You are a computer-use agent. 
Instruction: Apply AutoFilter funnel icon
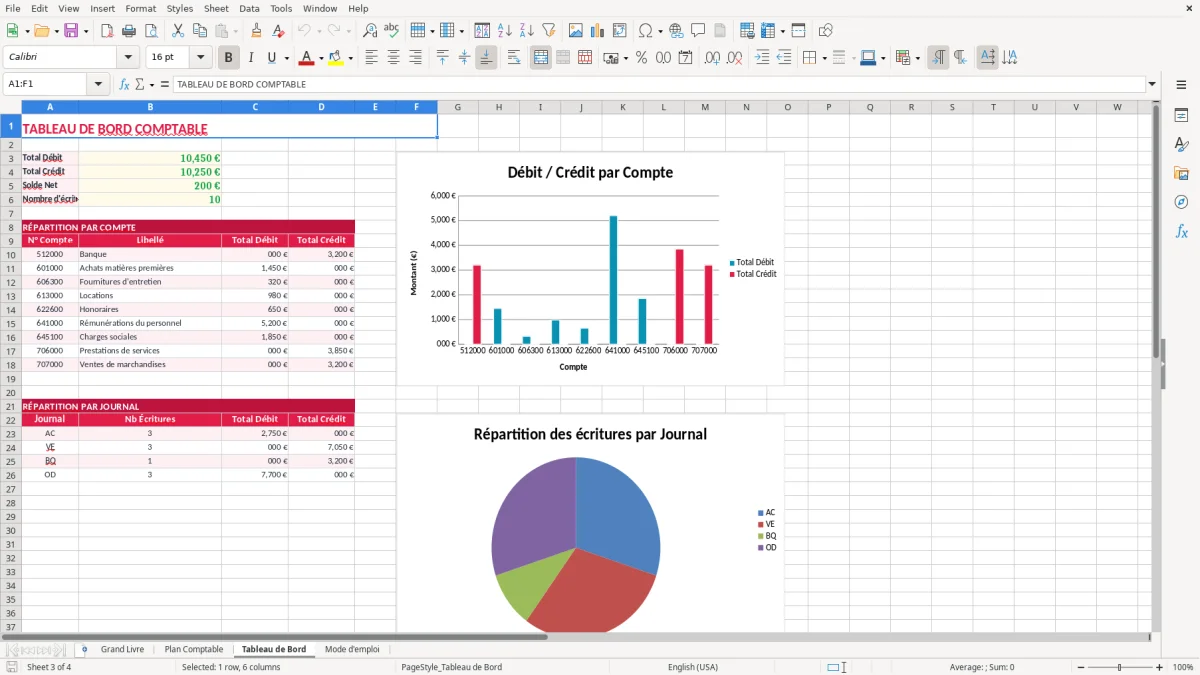click(549, 31)
